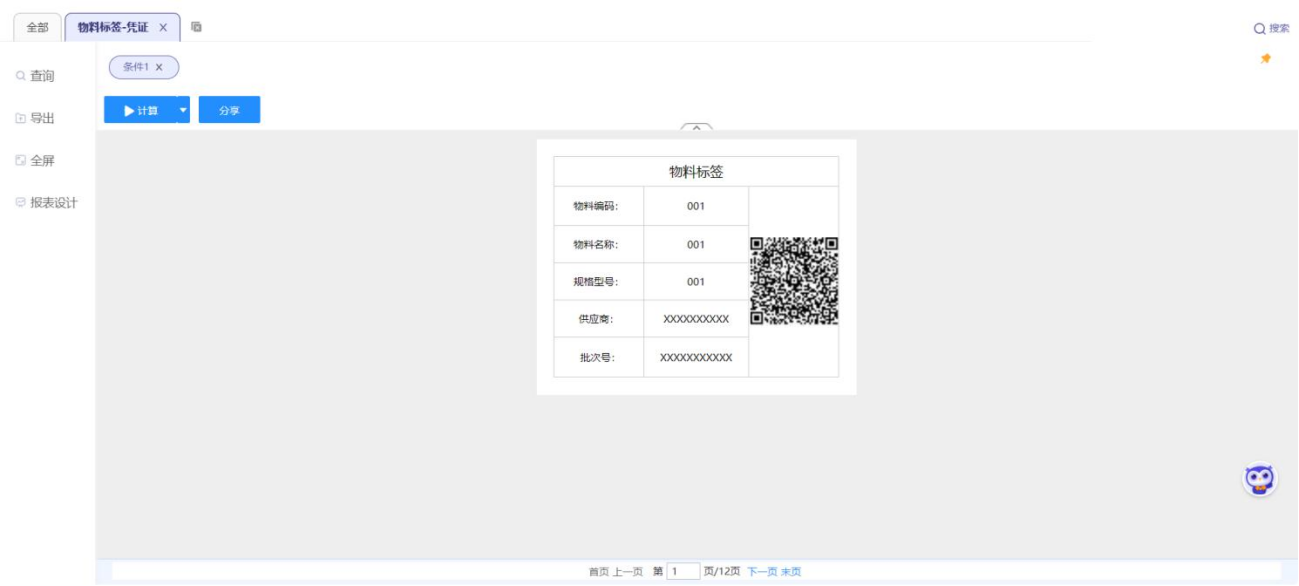Screen dimensions: 1299x586
Task: Click the 001 value in the 物料编码 row
Action: click(696, 206)
